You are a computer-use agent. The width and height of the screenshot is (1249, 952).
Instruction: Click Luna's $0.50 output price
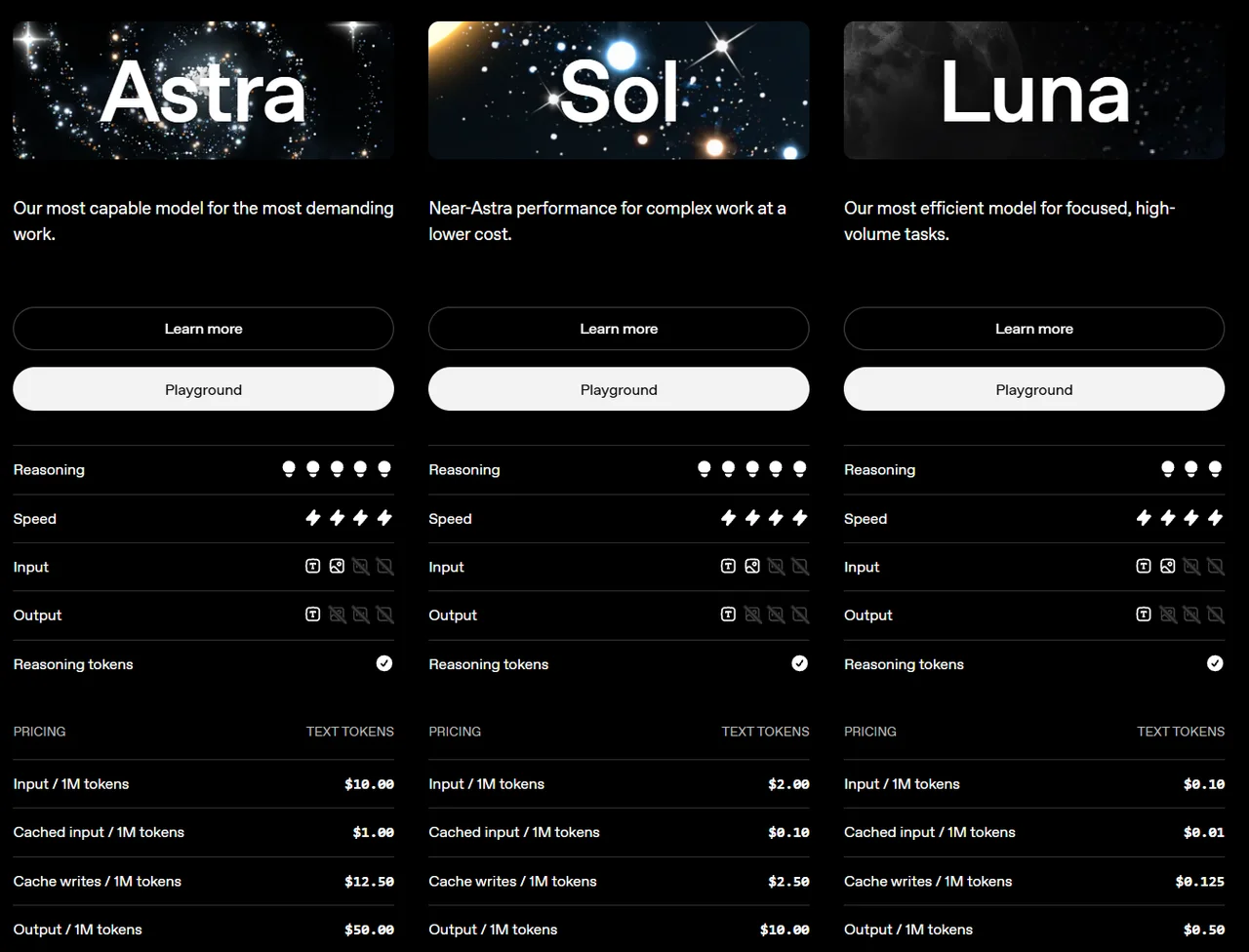pyautogui.click(x=1204, y=930)
